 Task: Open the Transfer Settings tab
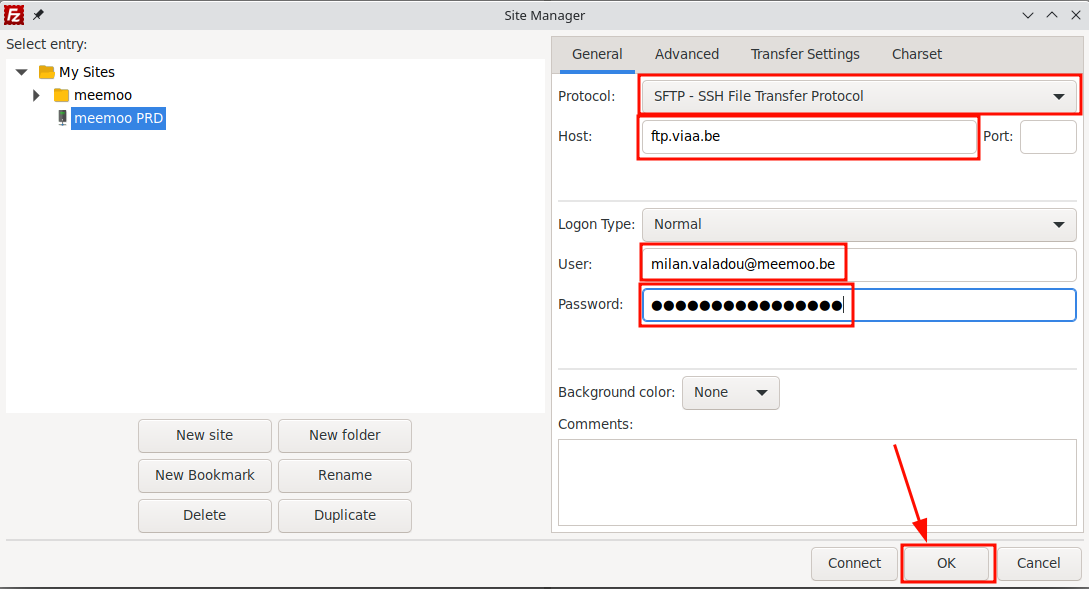click(805, 54)
